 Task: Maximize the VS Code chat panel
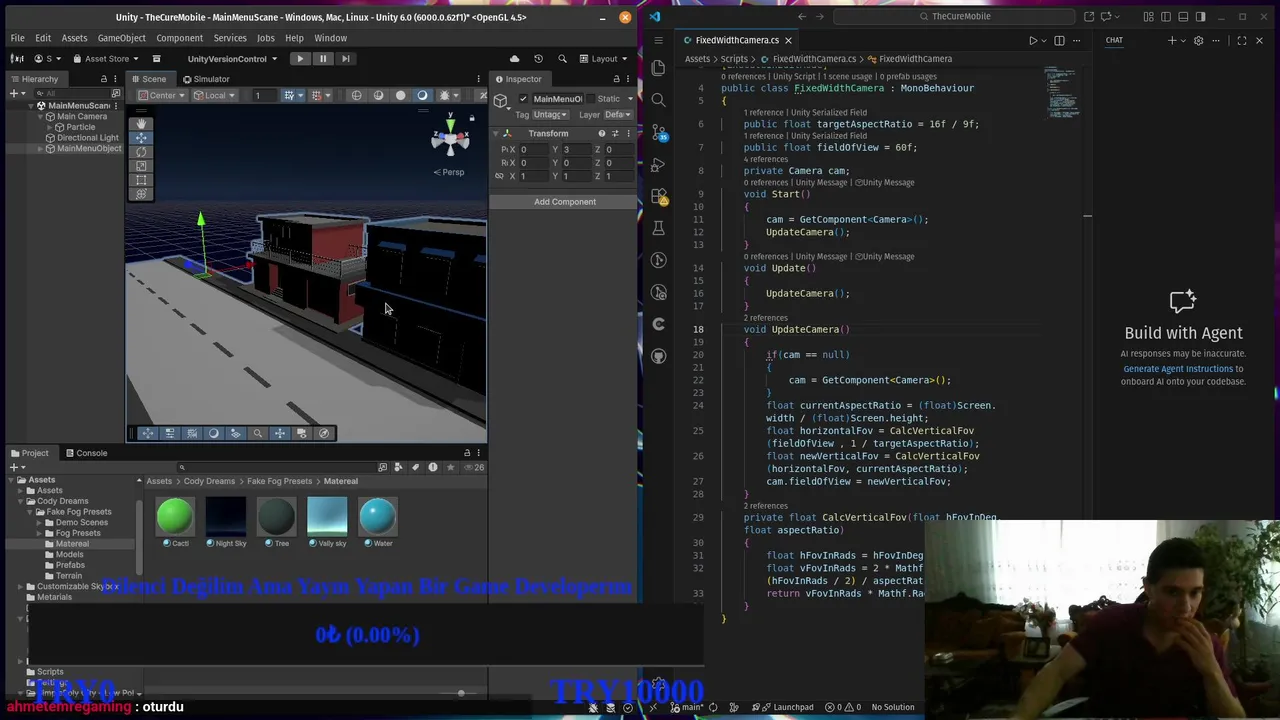pos(1242,40)
